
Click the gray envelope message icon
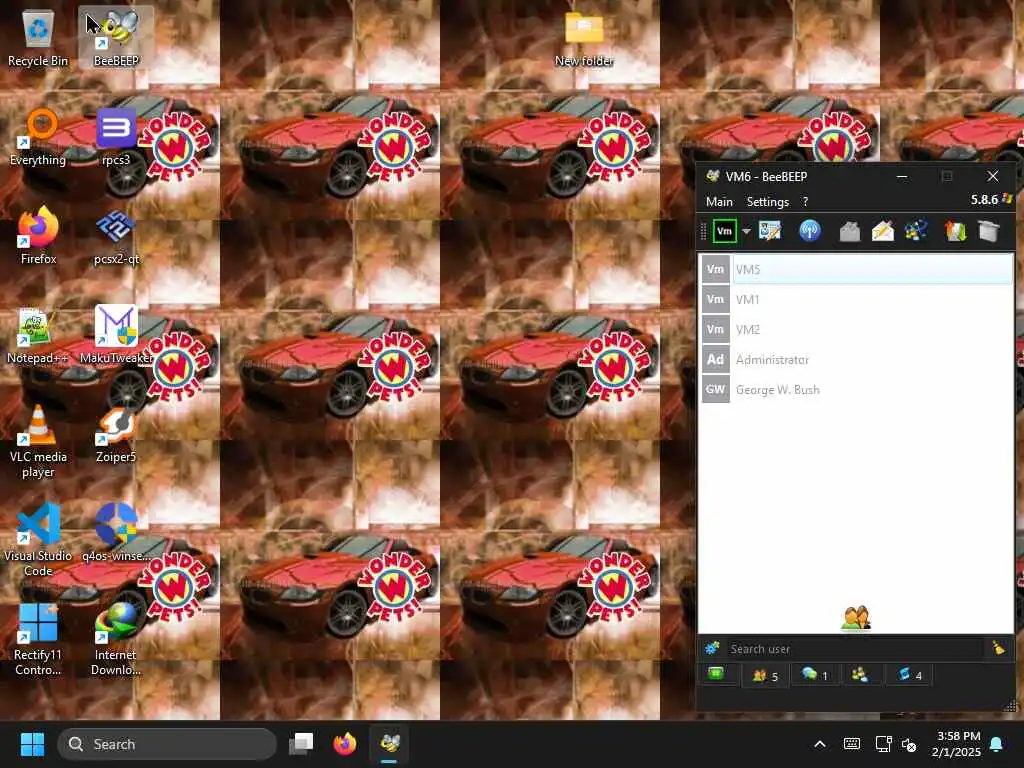coord(849,231)
